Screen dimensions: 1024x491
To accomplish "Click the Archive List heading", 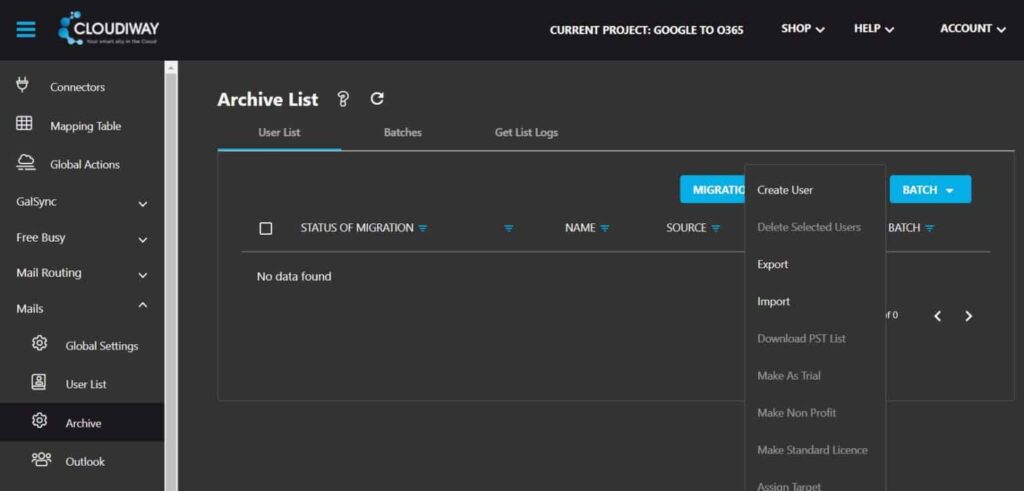I will pyautogui.click(x=268, y=99).
